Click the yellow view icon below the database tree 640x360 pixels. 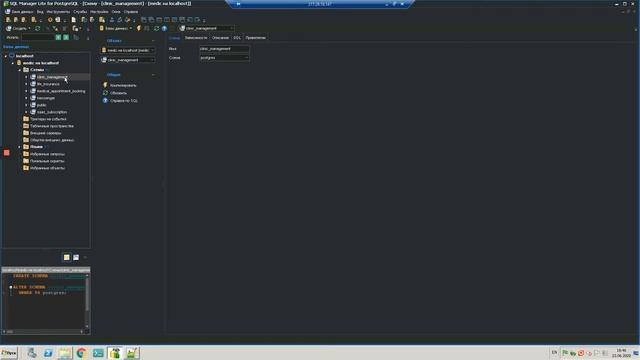pos(67,257)
